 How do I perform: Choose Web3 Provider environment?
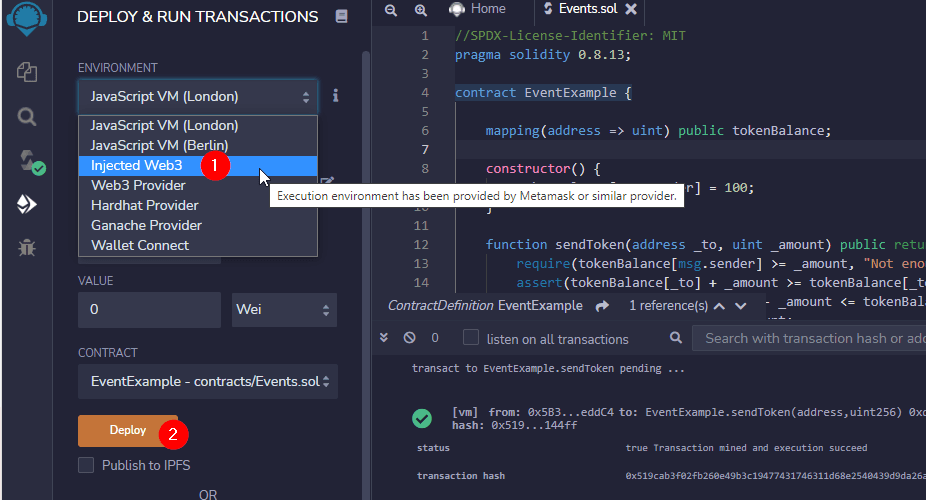point(198,185)
